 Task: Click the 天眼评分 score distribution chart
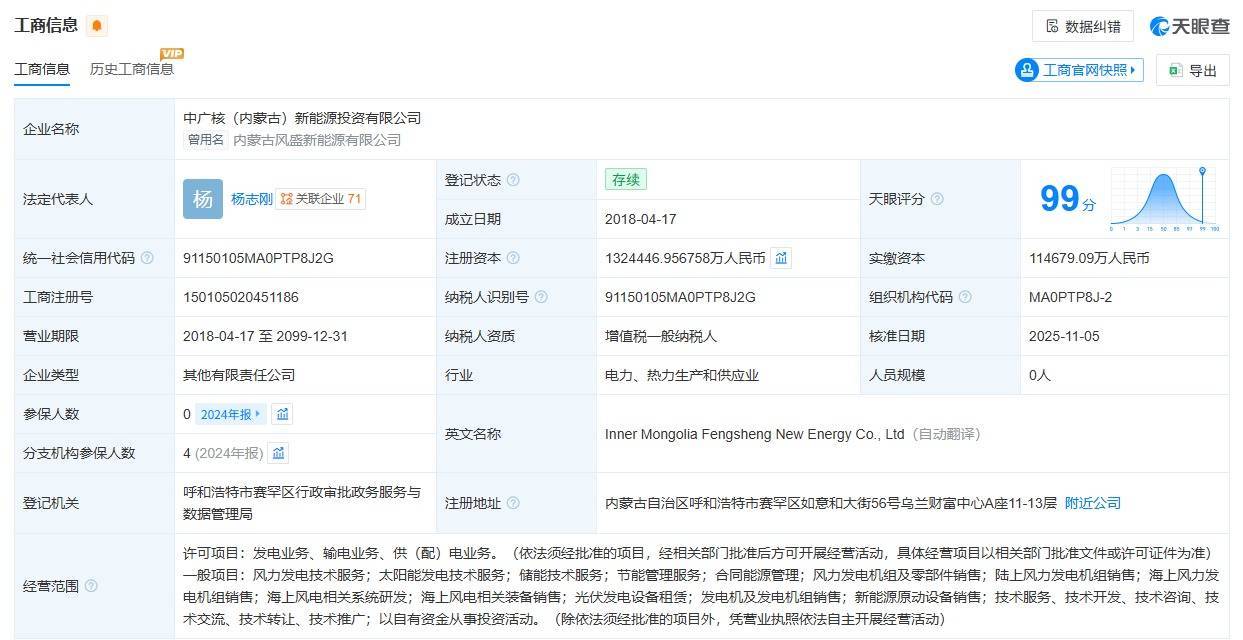pyautogui.click(x=1163, y=199)
